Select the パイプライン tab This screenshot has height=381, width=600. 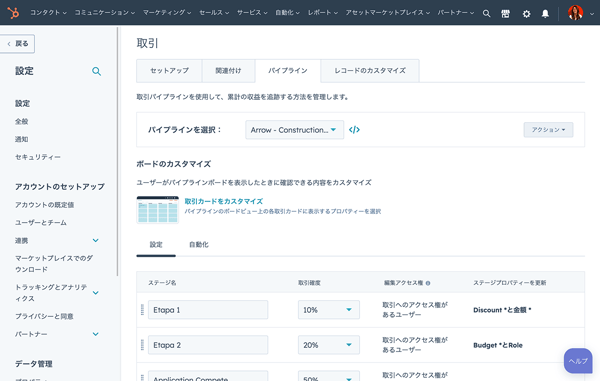click(288, 71)
